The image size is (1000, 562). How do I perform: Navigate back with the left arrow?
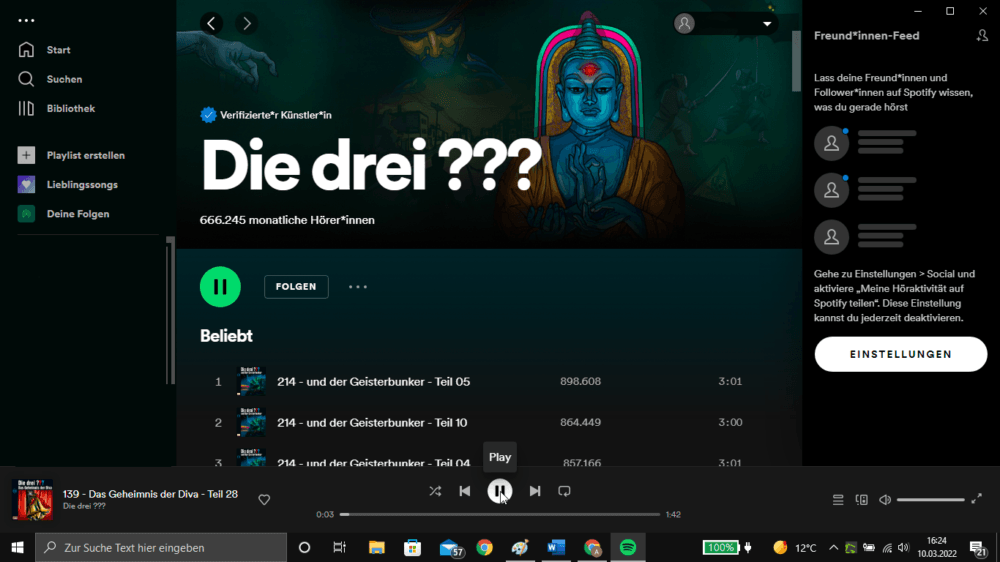[212, 24]
